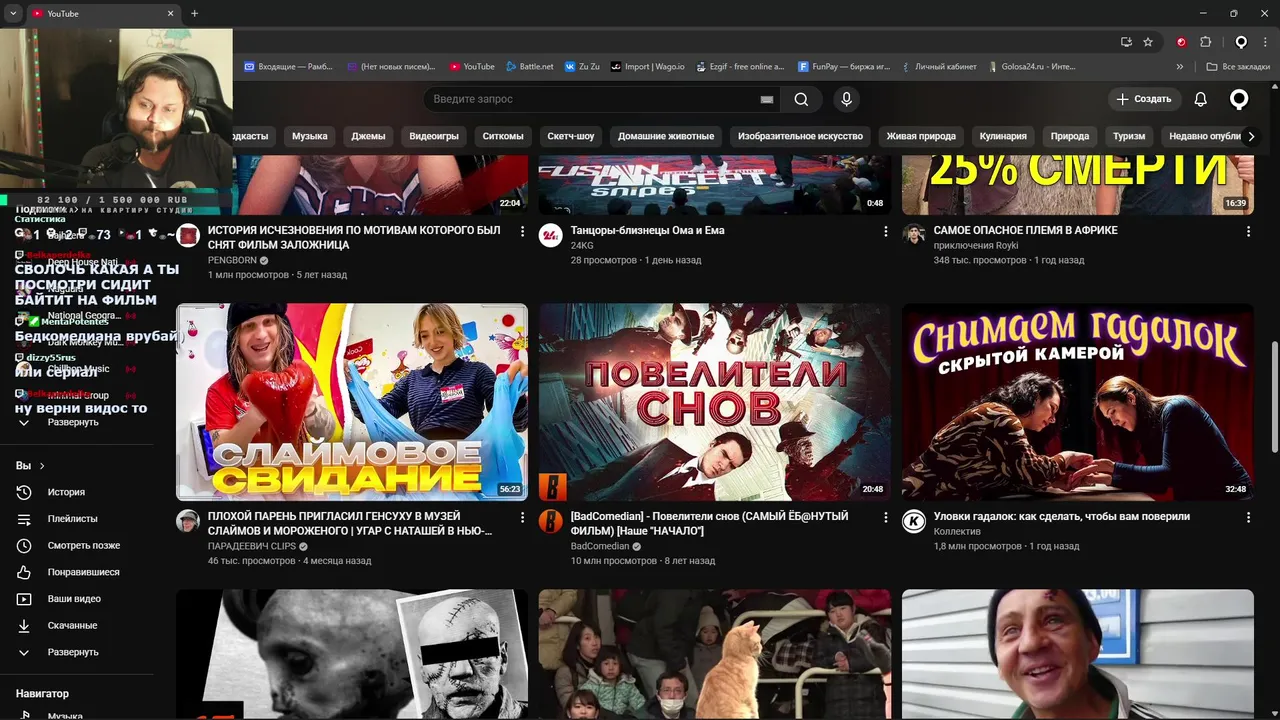Open 24KG channel link
1280x720 pixels.
tap(582, 245)
